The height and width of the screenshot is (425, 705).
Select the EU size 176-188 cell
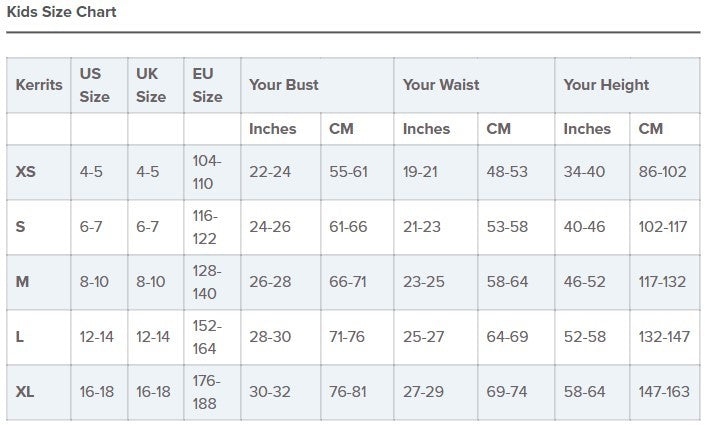coord(206,392)
